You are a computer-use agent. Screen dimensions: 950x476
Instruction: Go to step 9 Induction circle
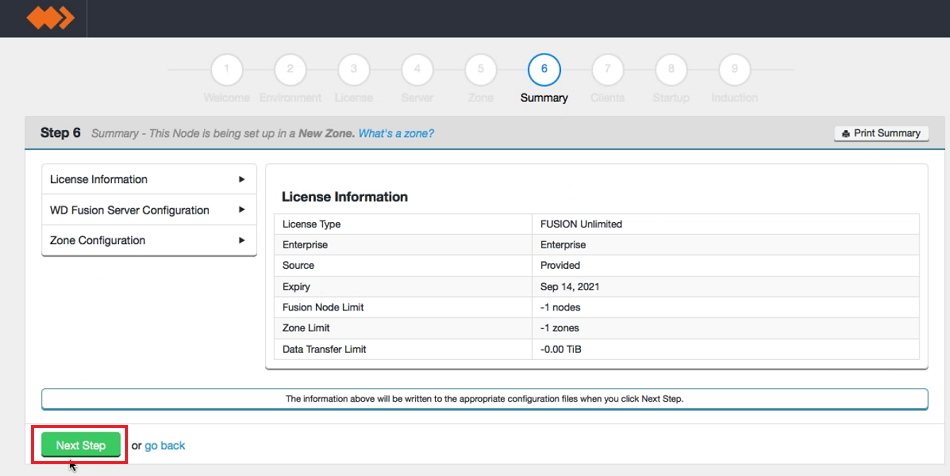point(734,69)
